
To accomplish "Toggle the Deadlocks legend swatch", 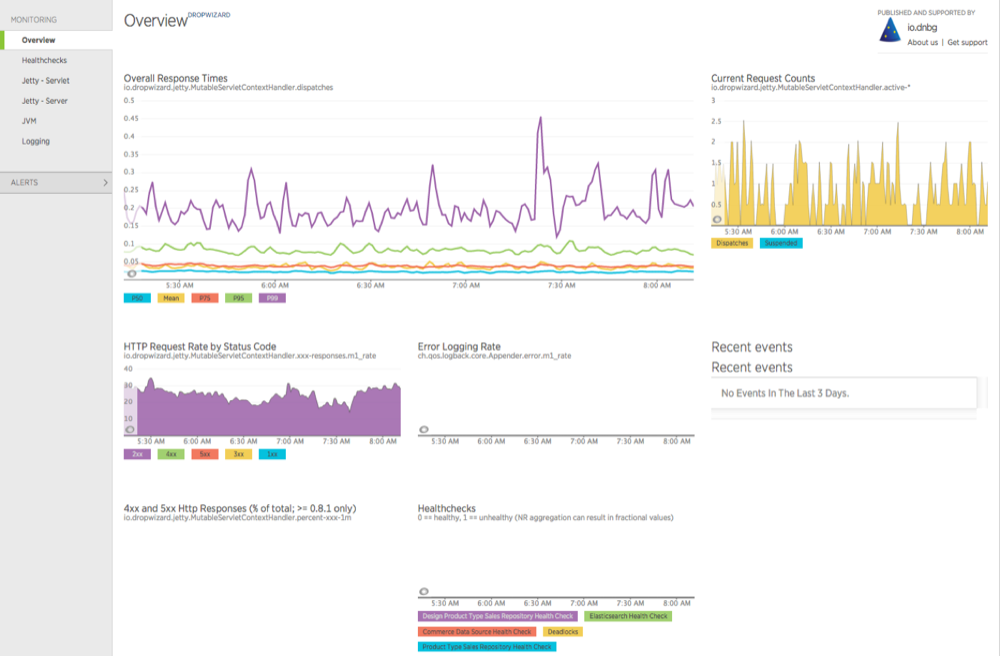I will 562,631.
